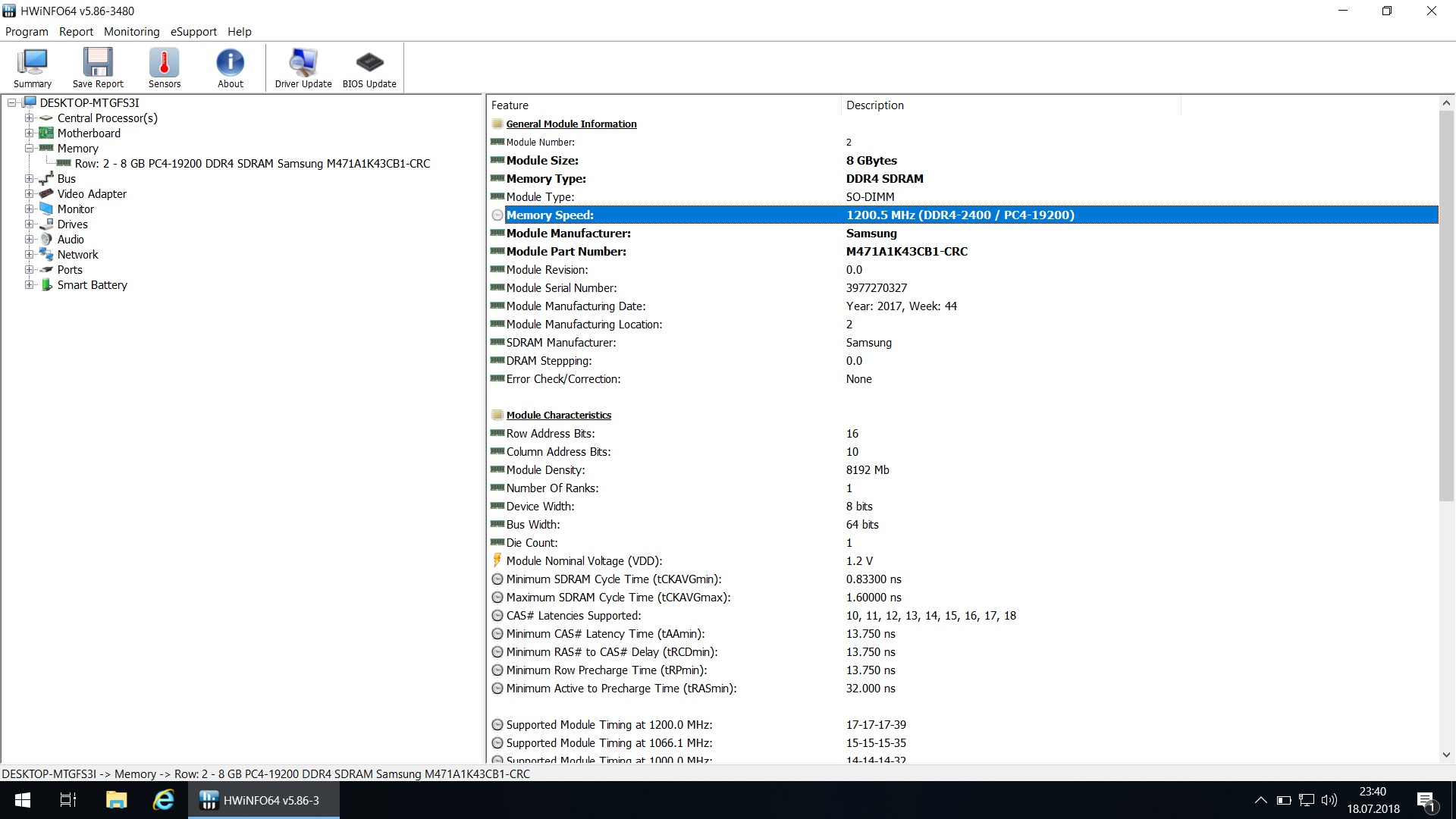
Task: Select the Module Part Number row
Action: point(566,252)
